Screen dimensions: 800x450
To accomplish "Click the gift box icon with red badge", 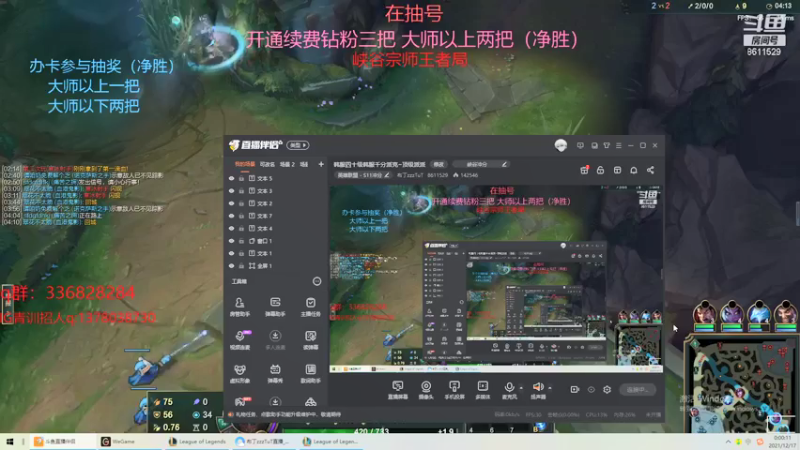I will [x=584, y=170].
